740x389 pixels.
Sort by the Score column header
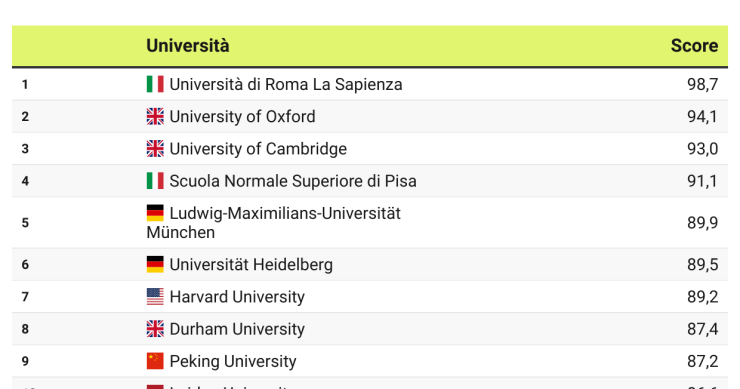tap(694, 46)
